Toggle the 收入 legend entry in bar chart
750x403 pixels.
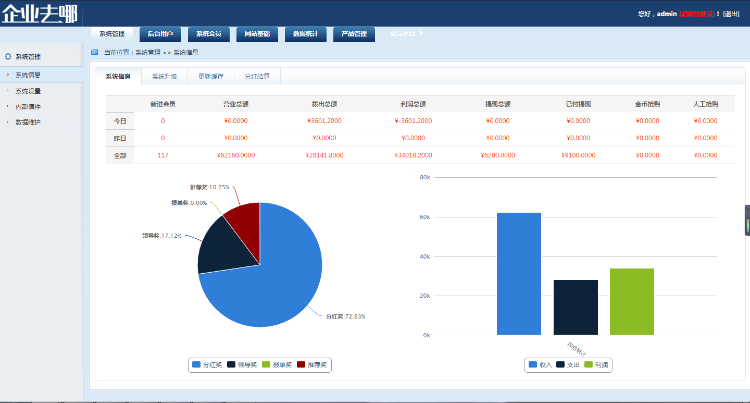(540, 365)
